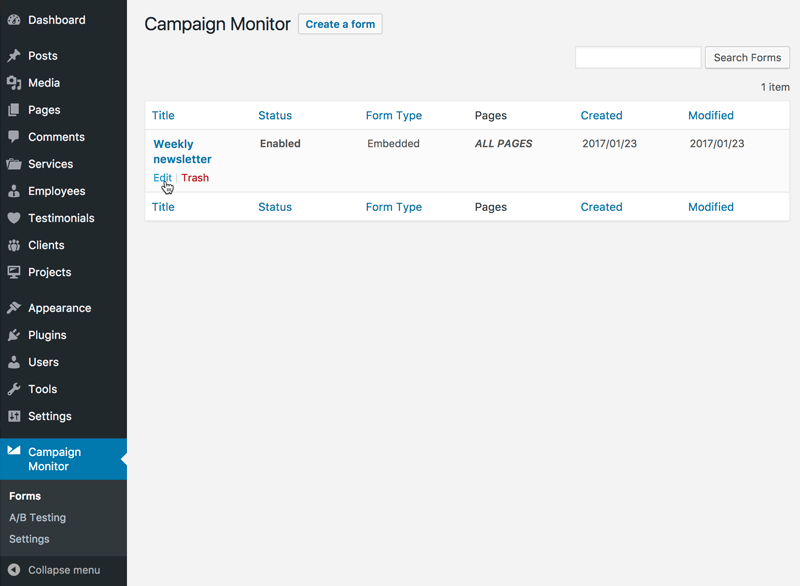
Task: Click the Appearance paintbrush icon
Action: pos(14,308)
